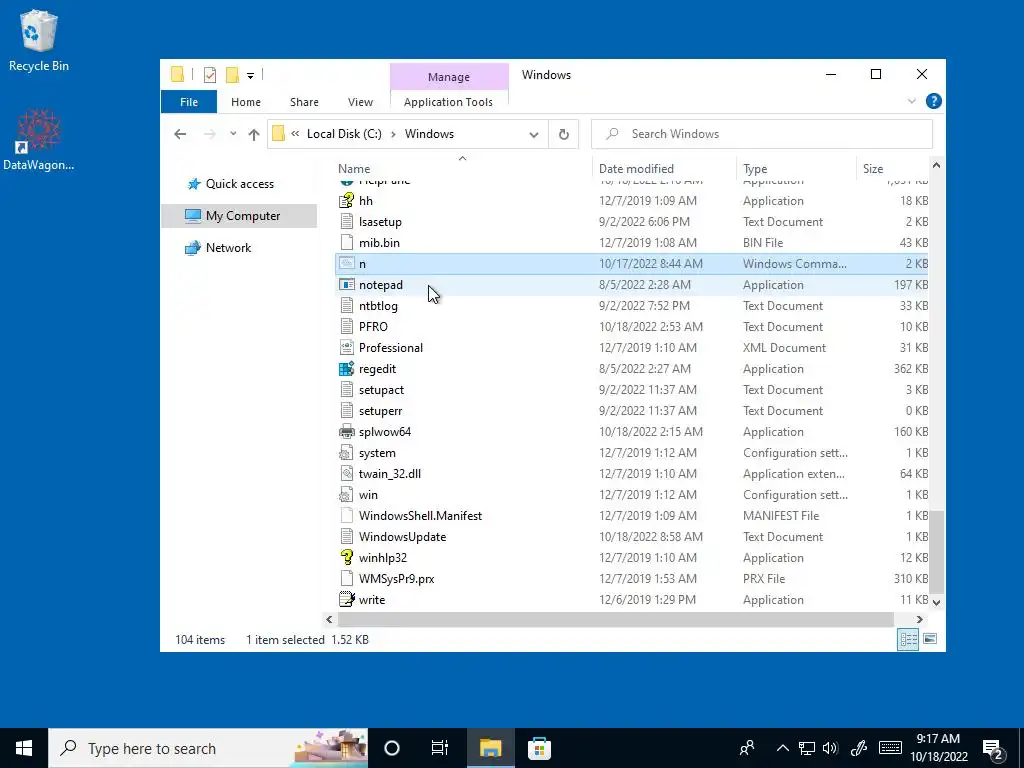This screenshot has width=1024, height=768.
Task: Select the file named setuperr
Action: click(x=380, y=411)
